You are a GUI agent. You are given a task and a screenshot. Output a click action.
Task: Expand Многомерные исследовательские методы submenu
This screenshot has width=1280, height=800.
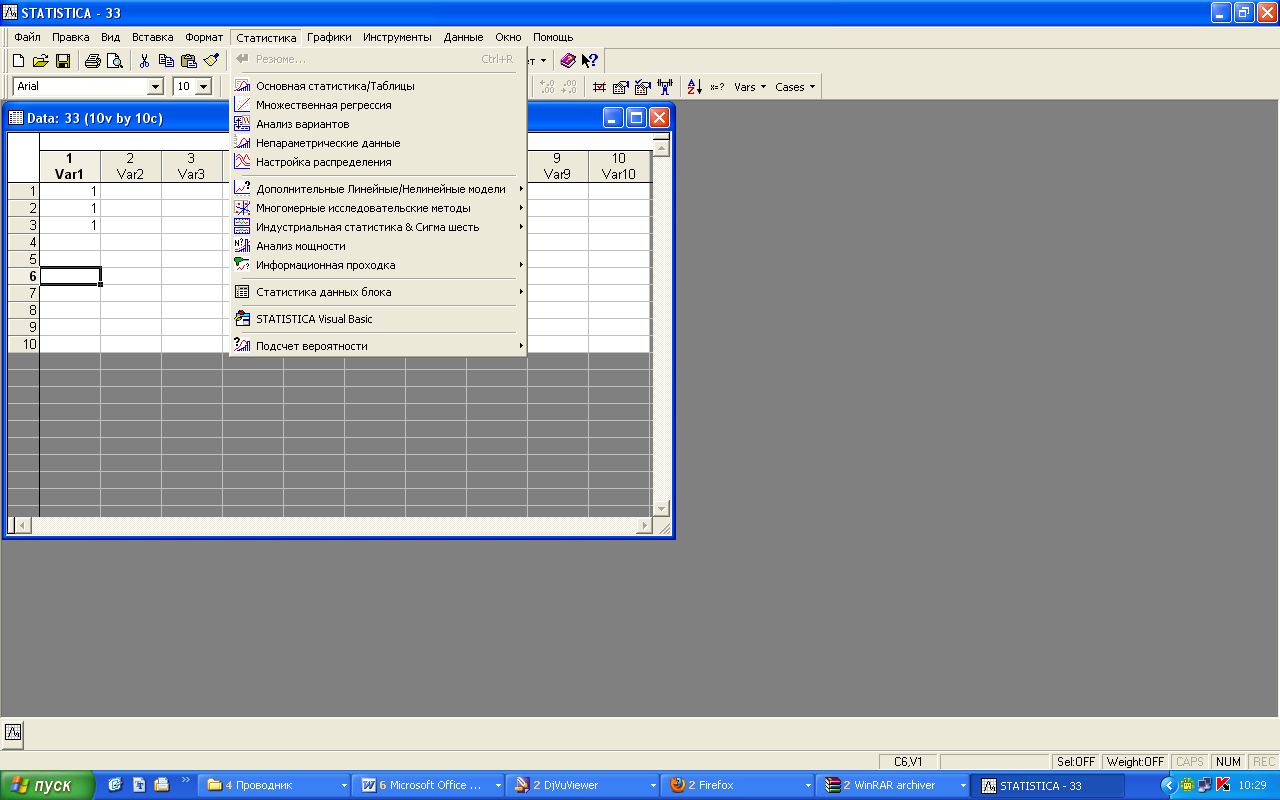379,208
